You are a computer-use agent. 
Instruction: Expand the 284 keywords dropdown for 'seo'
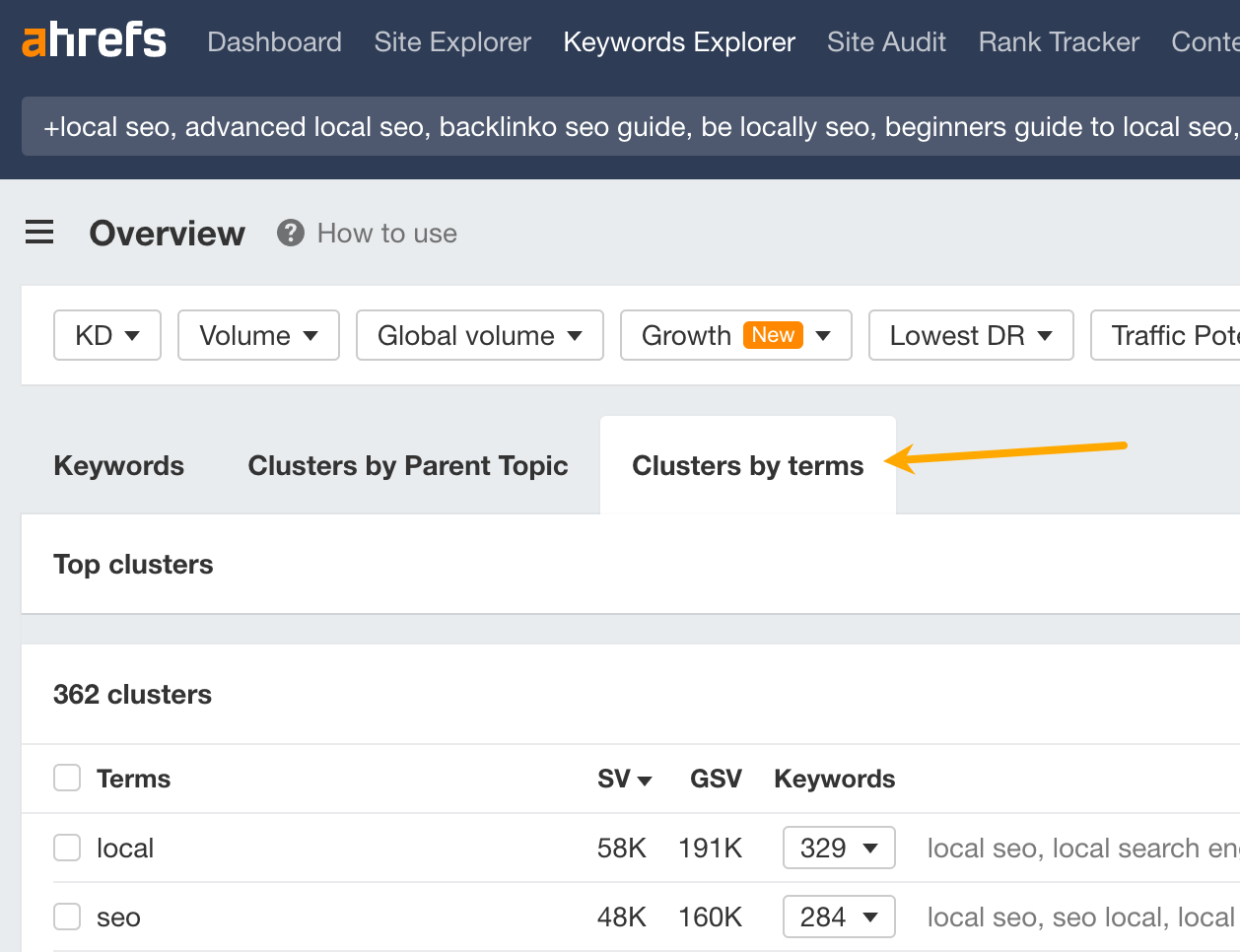click(x=839, y=917)
